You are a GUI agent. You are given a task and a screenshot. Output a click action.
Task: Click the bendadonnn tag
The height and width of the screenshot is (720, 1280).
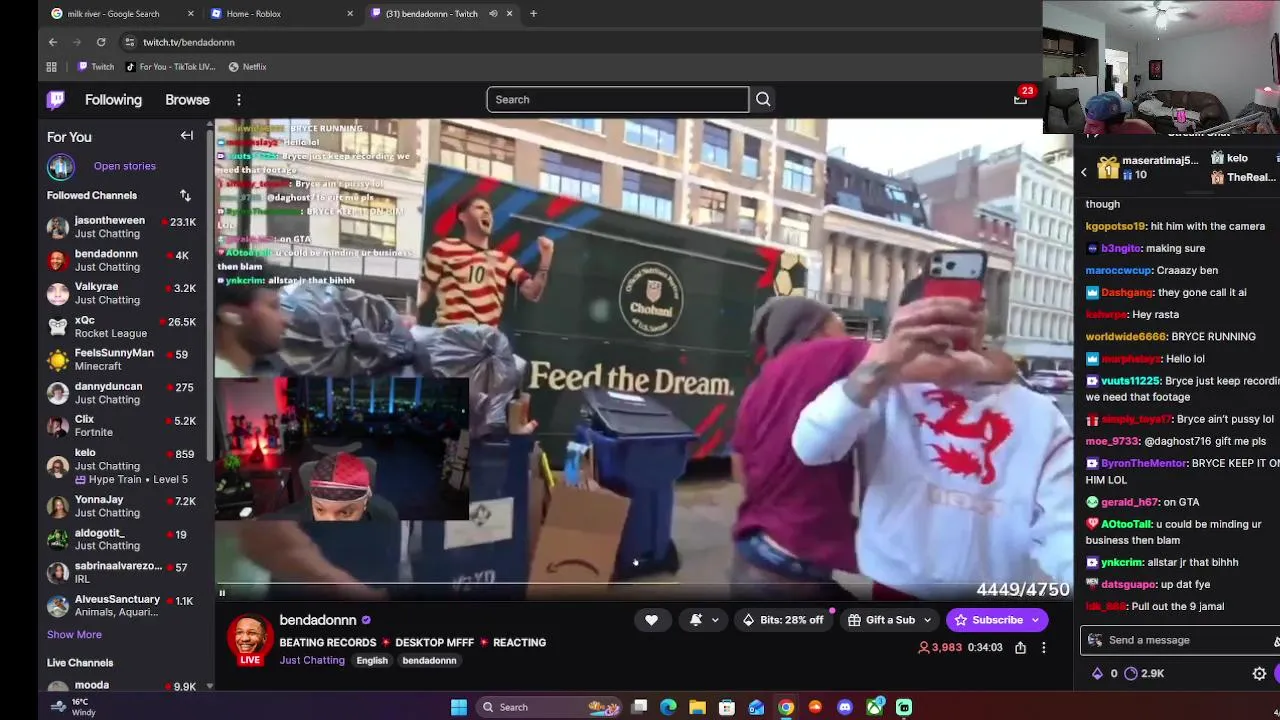(429, 660)
